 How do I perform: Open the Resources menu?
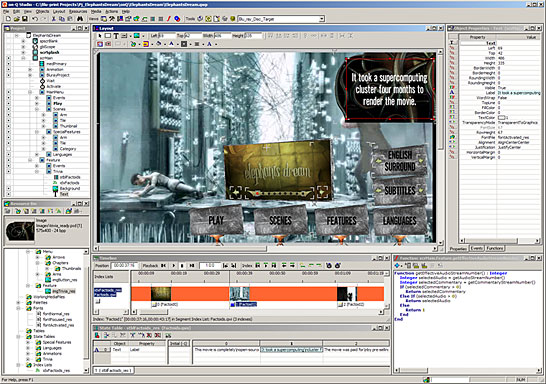78,11
